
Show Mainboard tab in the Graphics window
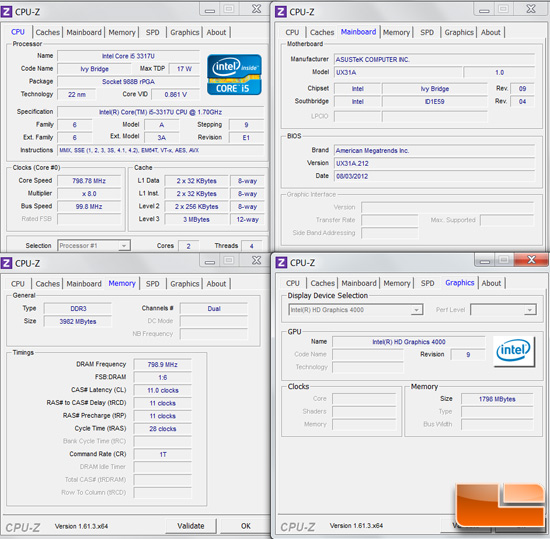(x=359, y=283)
